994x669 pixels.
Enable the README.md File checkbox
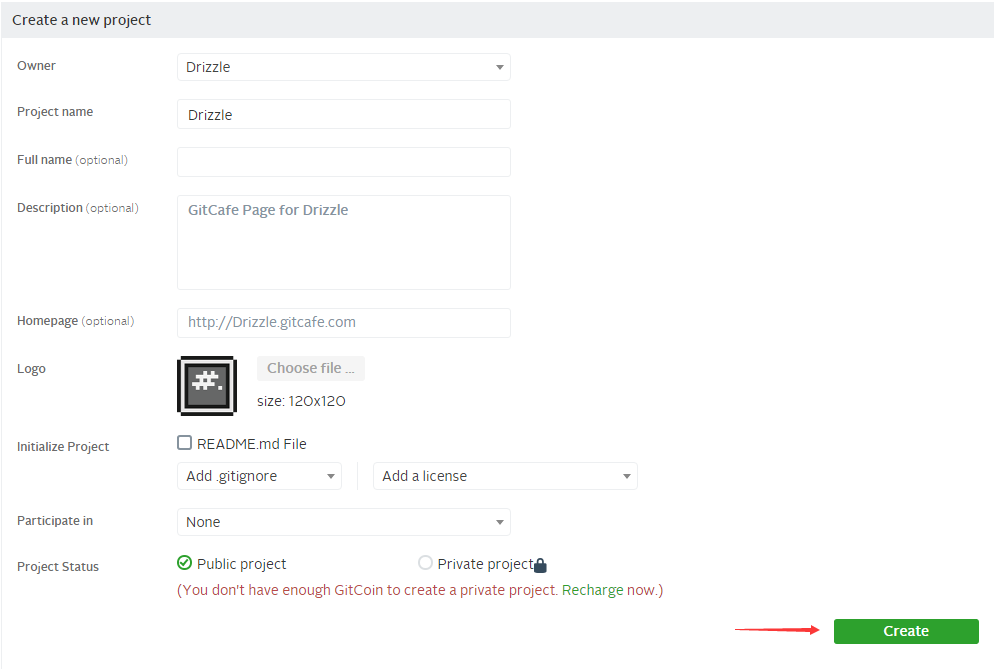185,443
